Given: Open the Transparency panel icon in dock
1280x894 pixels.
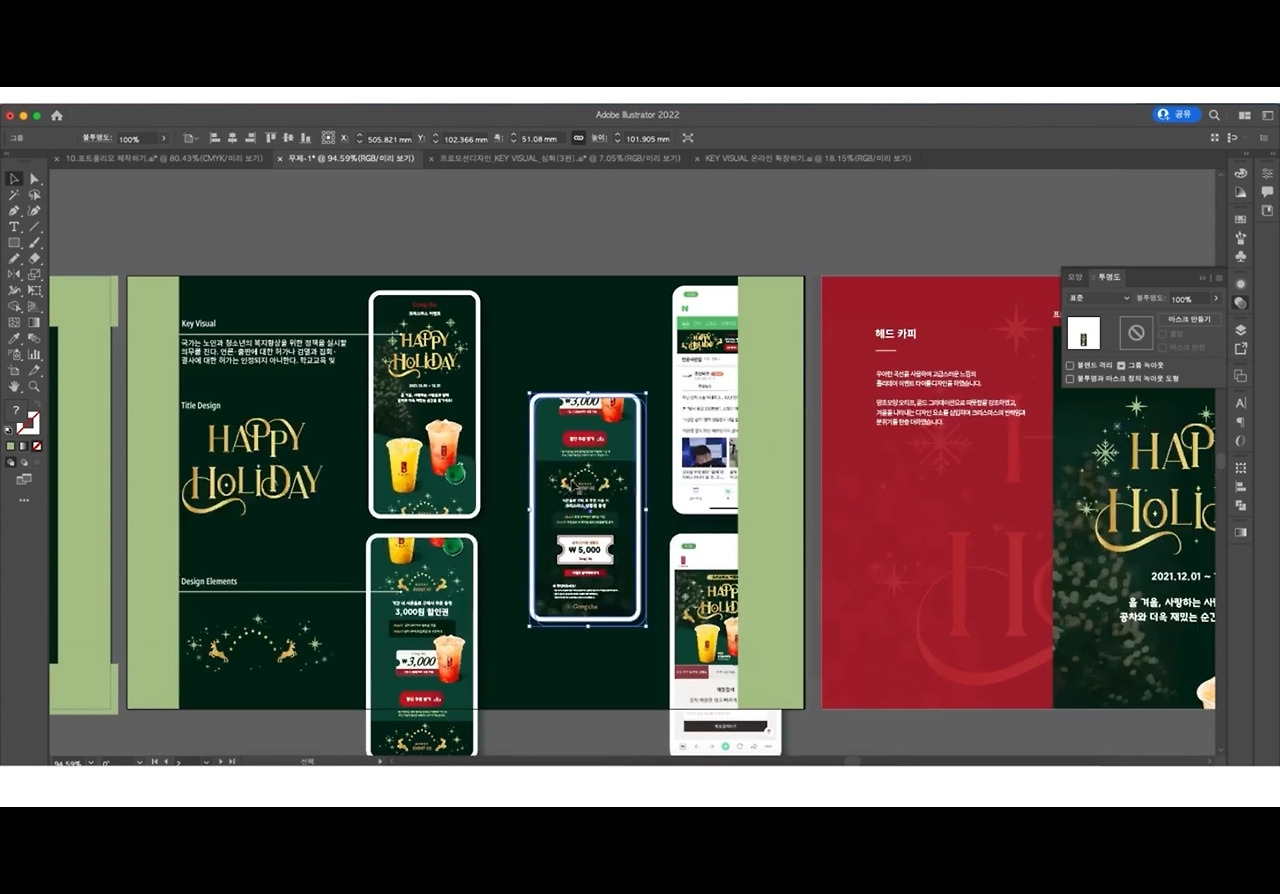Looking at the screenshot, I should 1241,302.
